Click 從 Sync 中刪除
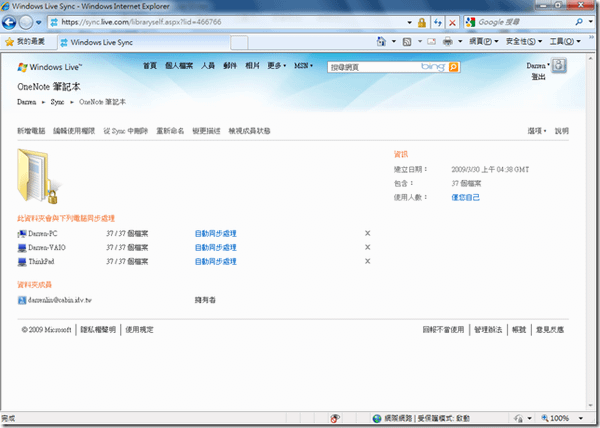This screenshot has height=428, width=600. point(126,131)
